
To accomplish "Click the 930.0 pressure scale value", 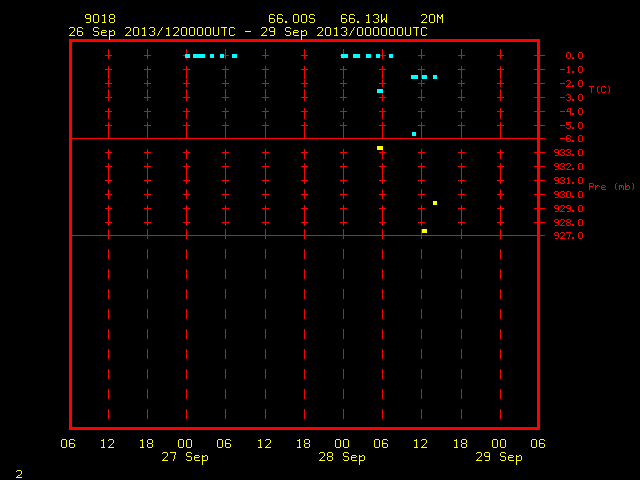I will [x=569, y=195].
